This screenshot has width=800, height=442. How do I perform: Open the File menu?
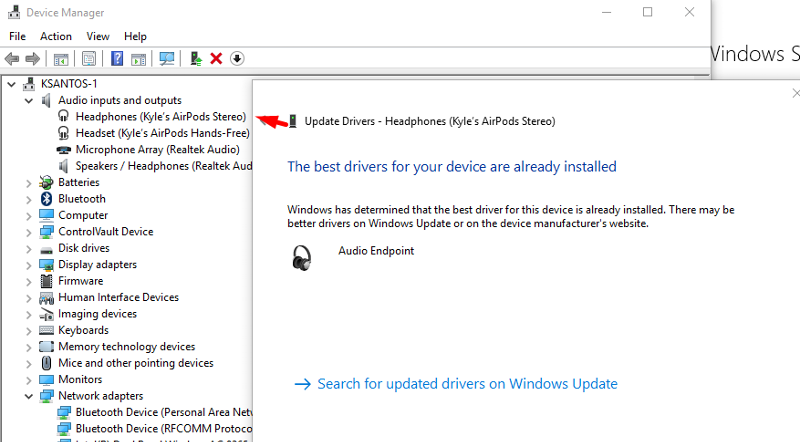click(17, 36)
